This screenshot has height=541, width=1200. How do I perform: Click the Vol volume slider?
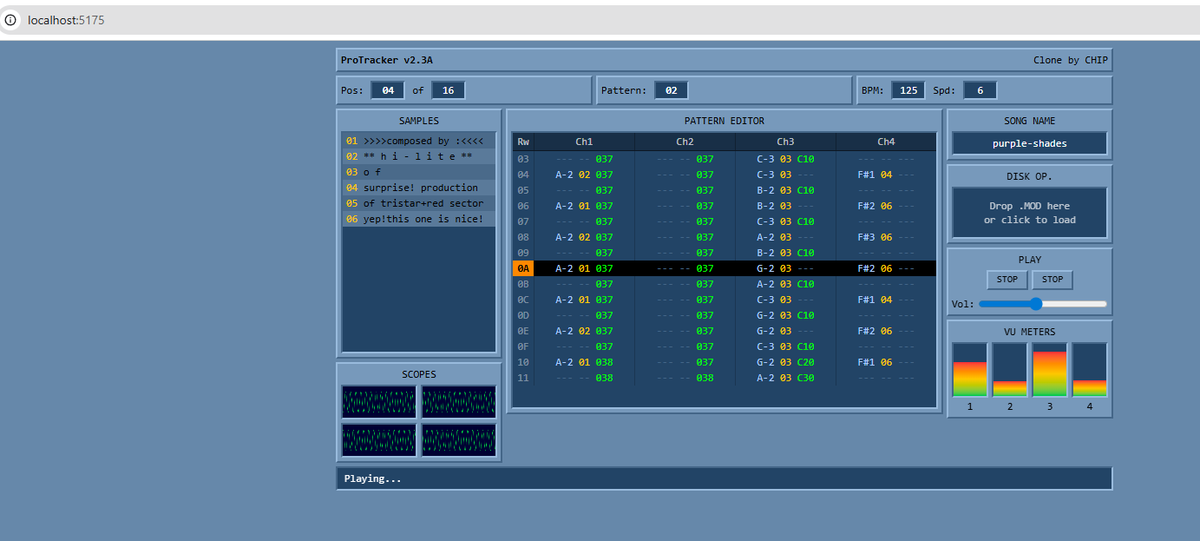click(1043, 304)
